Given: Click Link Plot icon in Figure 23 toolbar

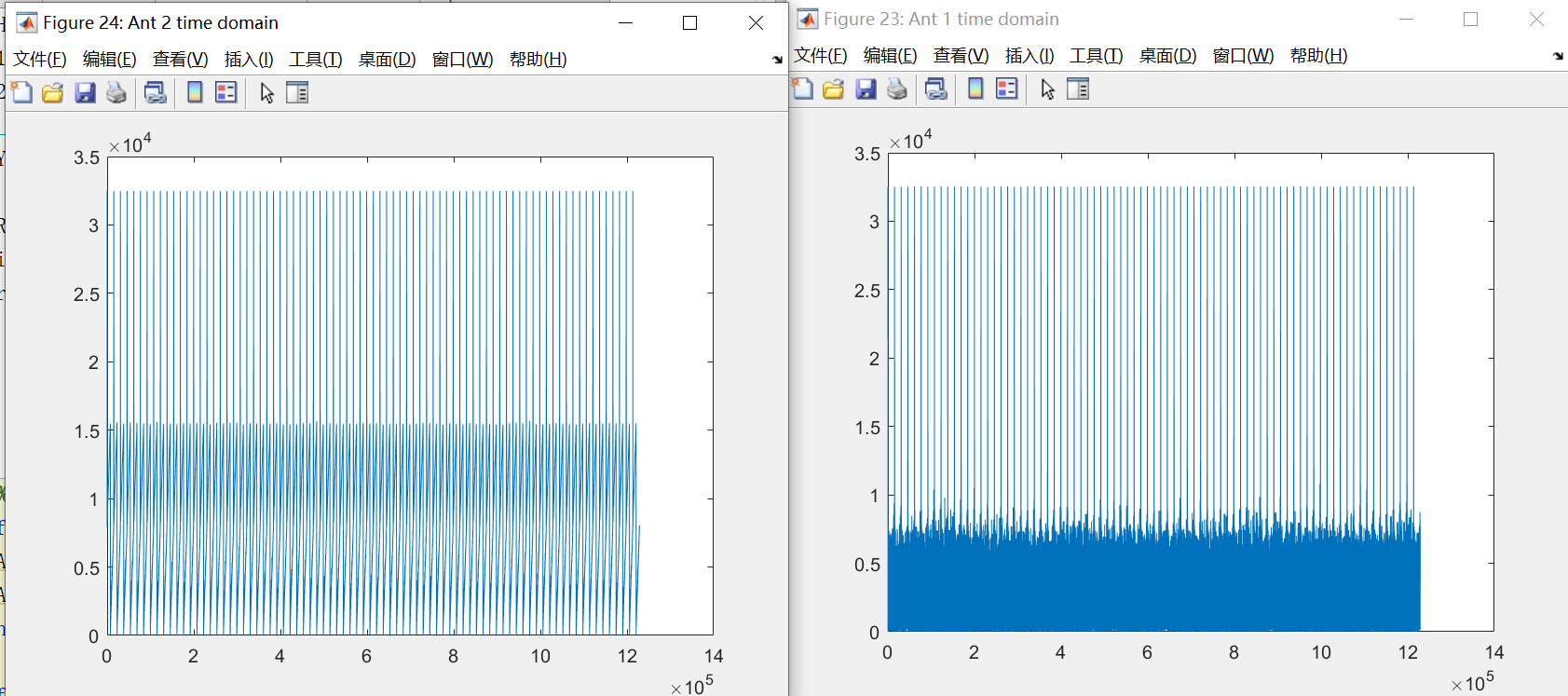Looking at the screenshot, I should [936, 89].
